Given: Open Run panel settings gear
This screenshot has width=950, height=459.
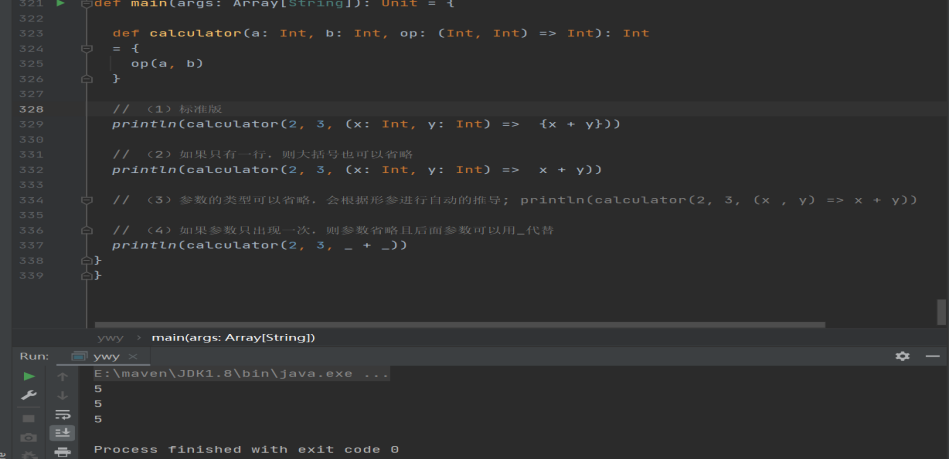Looking at the screenshot, I should tap(903, 356).
